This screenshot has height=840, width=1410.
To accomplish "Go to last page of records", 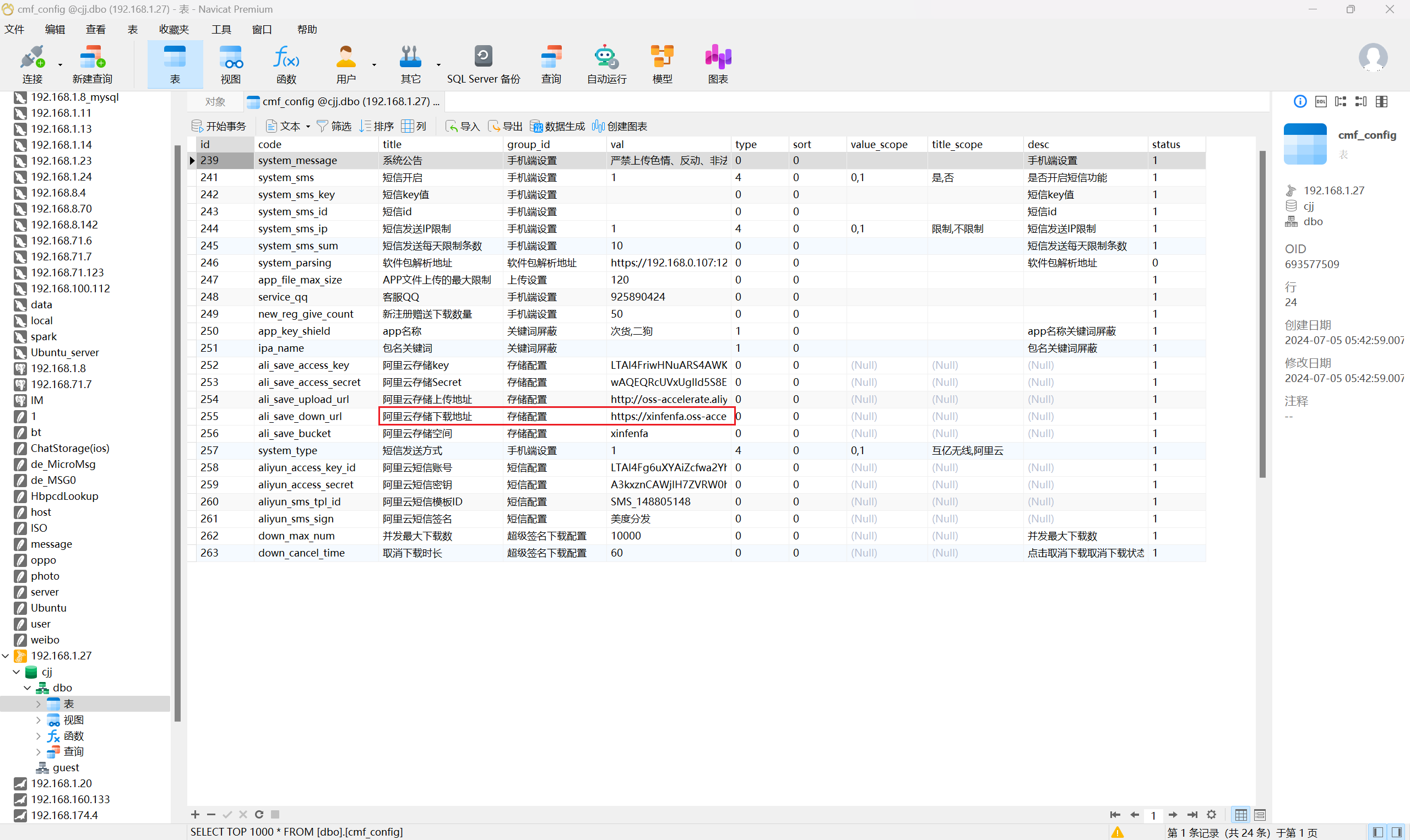I will (1192, 815).
